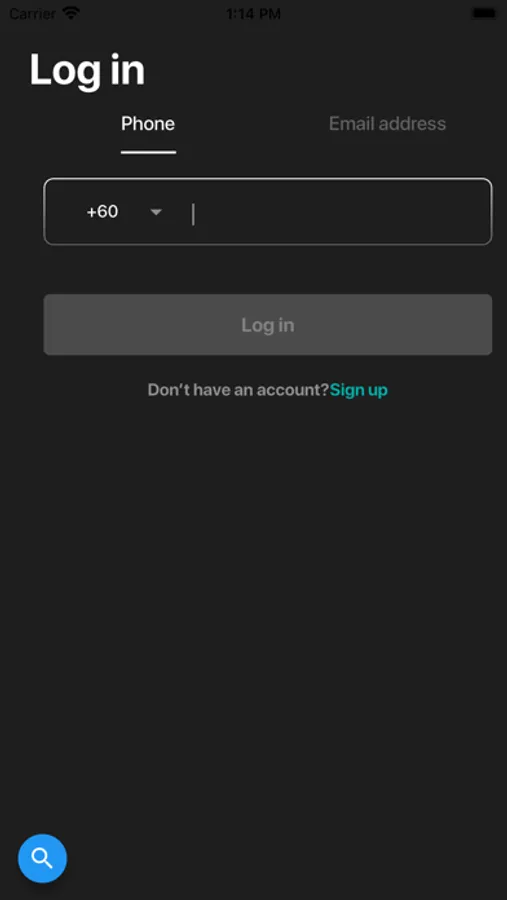The height and width of the screenshot is (900, 507).
Task: Click the Log in page heading
Action: pyautogui.click(x=87, y=70)
